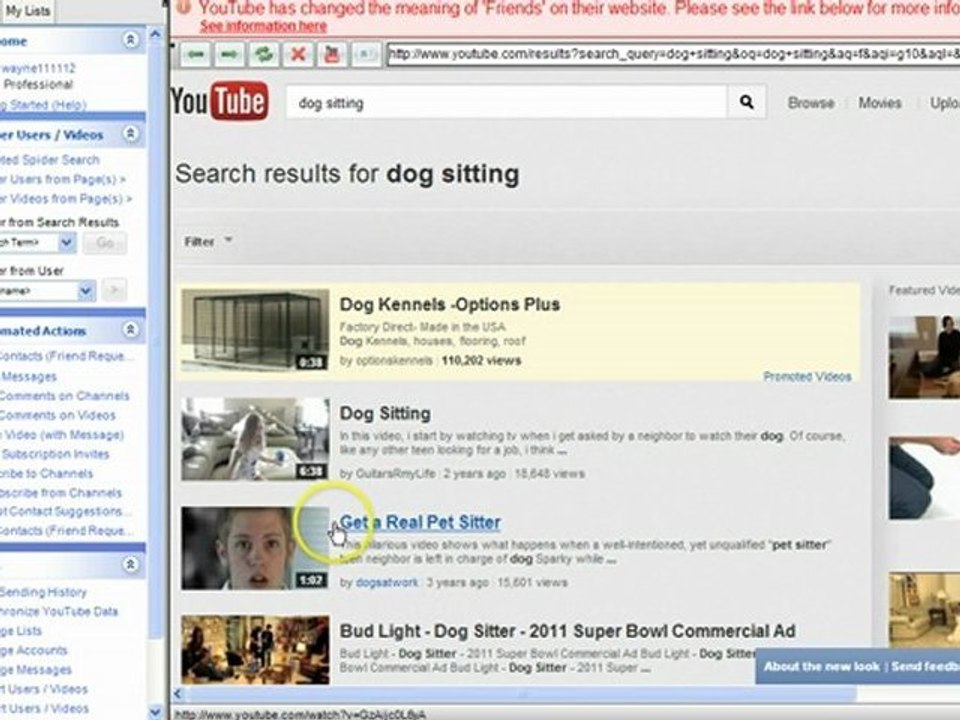Image resolution: width=960 pixels, height=720 pixels.
Task: Select Comments on Channels automated action
Action: point(64,396)
